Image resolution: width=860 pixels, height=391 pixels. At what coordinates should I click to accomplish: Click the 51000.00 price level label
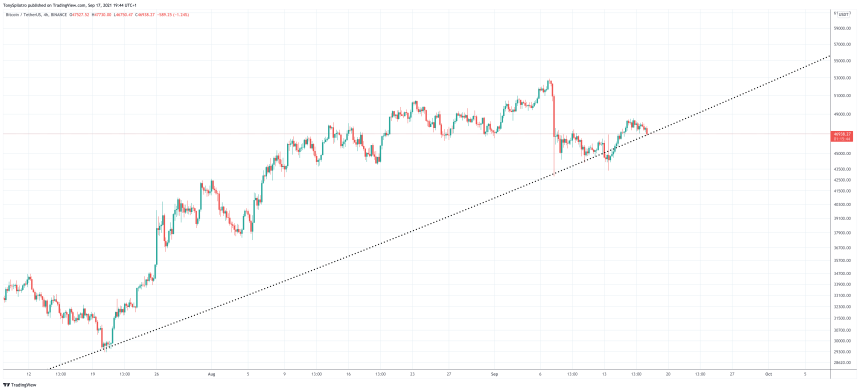click(x=842, y=96)
